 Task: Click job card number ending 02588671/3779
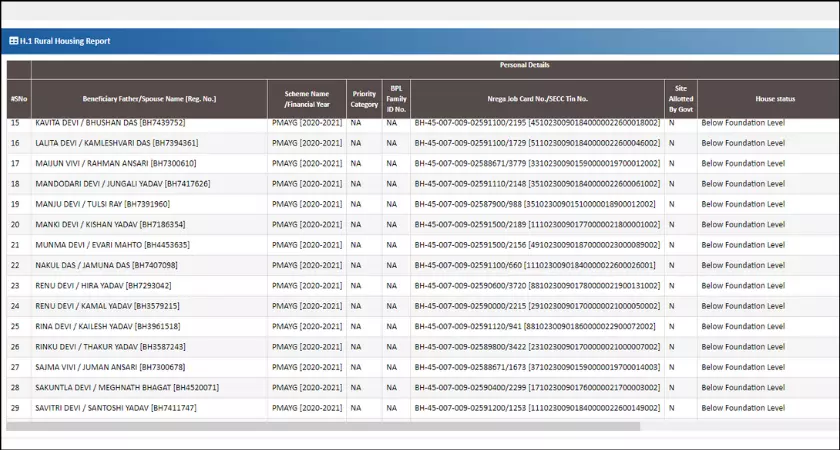pyautogui.click(x=537, y=163)
